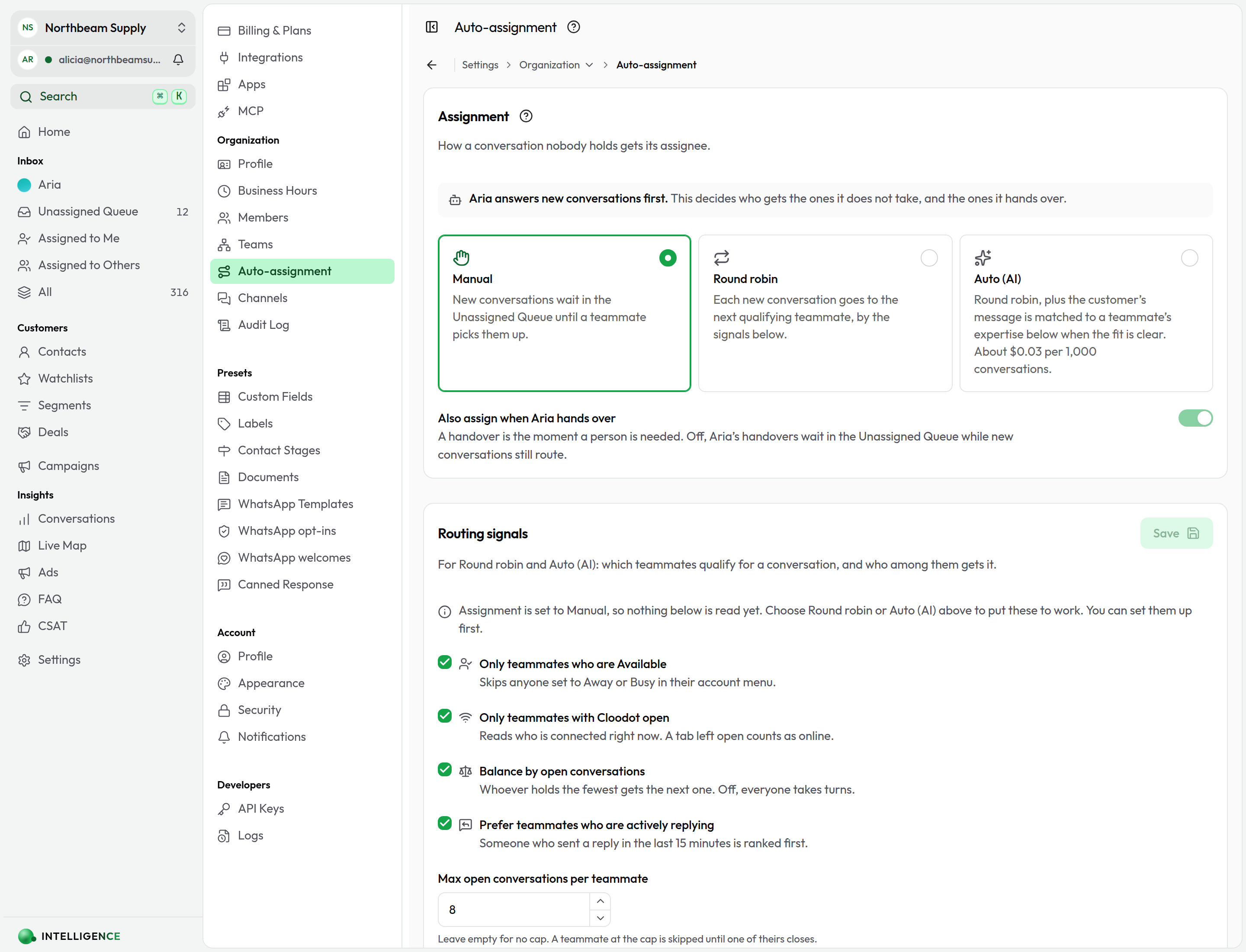Select the Auto (AI) assignment option
1246x952 pixels.
(1085, 313)
